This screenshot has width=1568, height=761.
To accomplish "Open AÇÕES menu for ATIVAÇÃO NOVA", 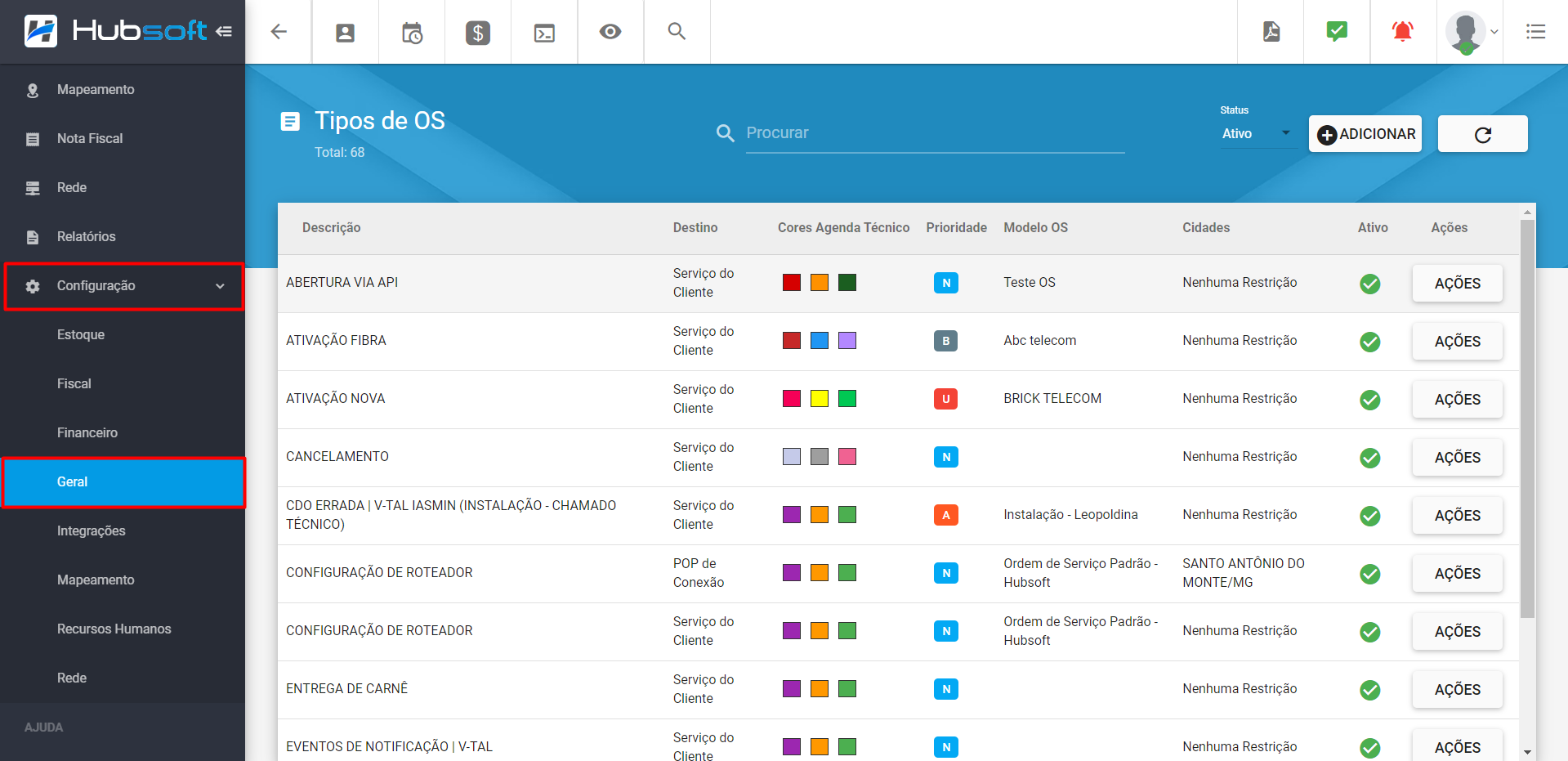I will pos(1458,400).
